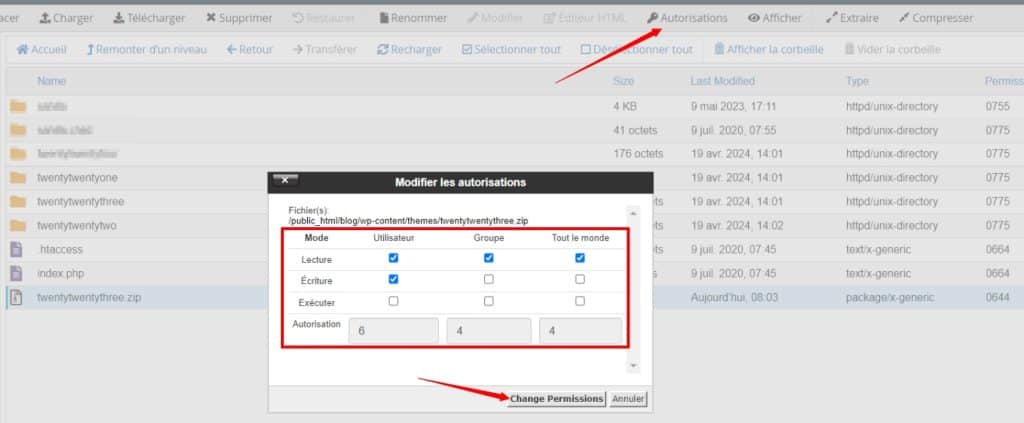Click the twentytwentythree.zip archive icon
Image resolution: width=1024 pixels, height=423 pixels.
pos(16,297)
